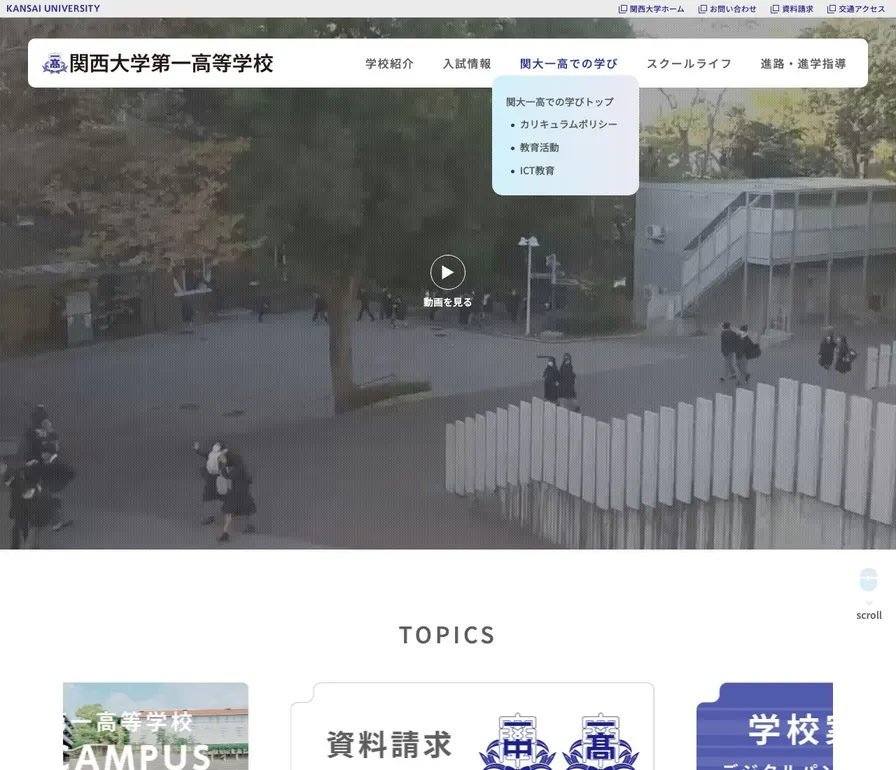
Task: Open the 入試情報 menu
Action: tap(467, 63)
